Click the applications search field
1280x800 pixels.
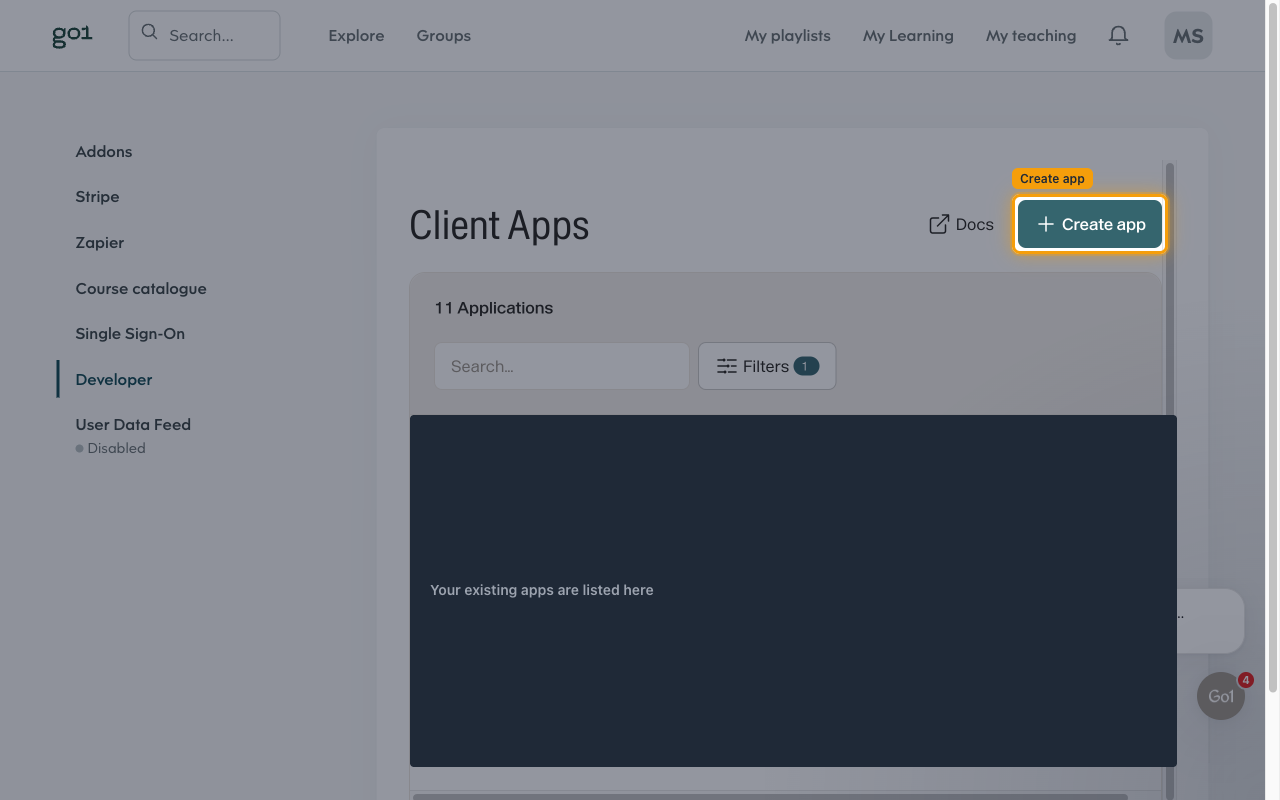[562, 366]
